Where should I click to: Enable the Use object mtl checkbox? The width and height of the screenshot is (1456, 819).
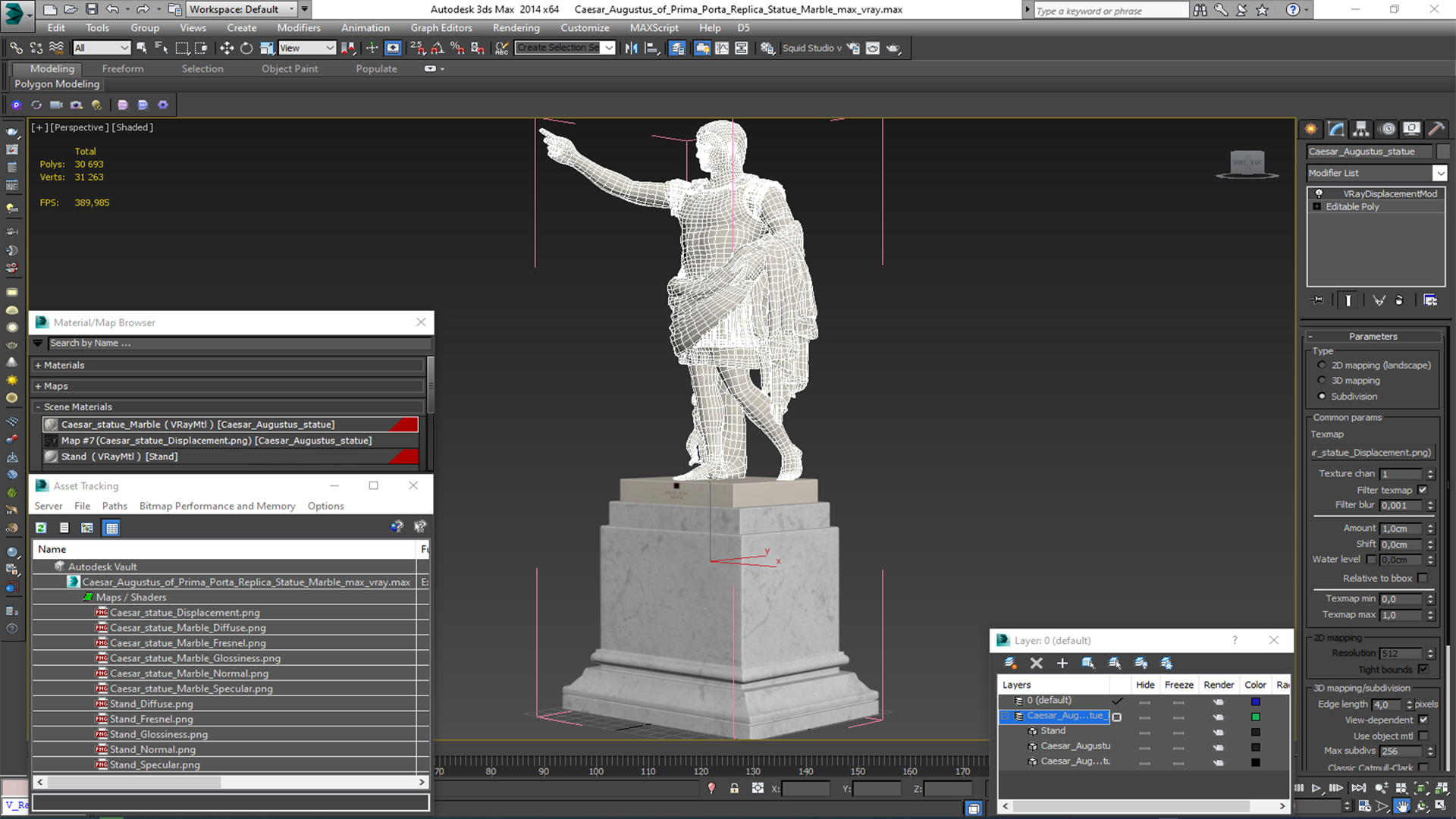point(1423,736)
